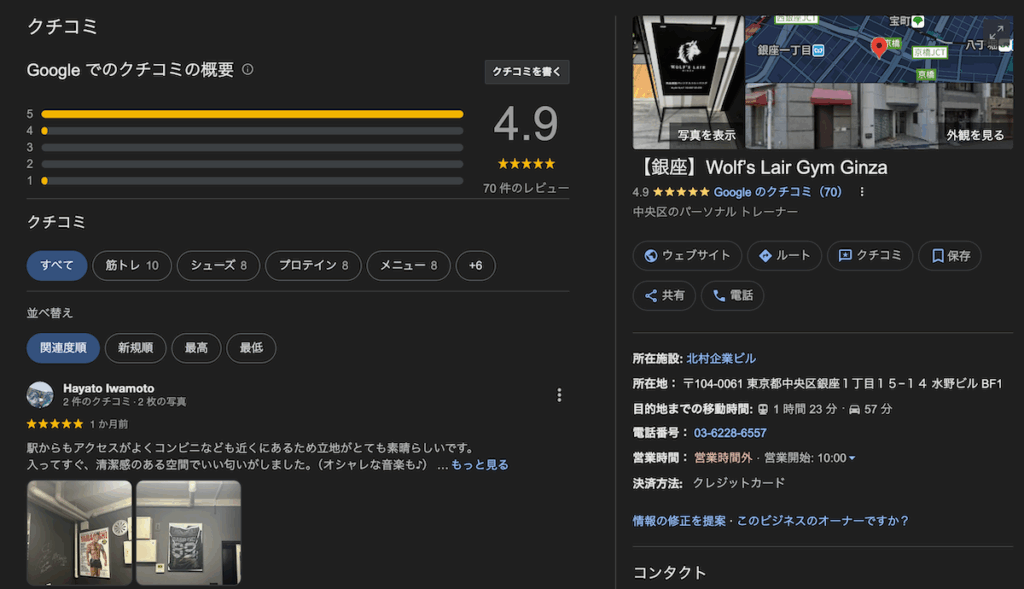Click the 5-star rating bar
The height and width of the screenshot is (589, 1024).
tap(252, 114)
